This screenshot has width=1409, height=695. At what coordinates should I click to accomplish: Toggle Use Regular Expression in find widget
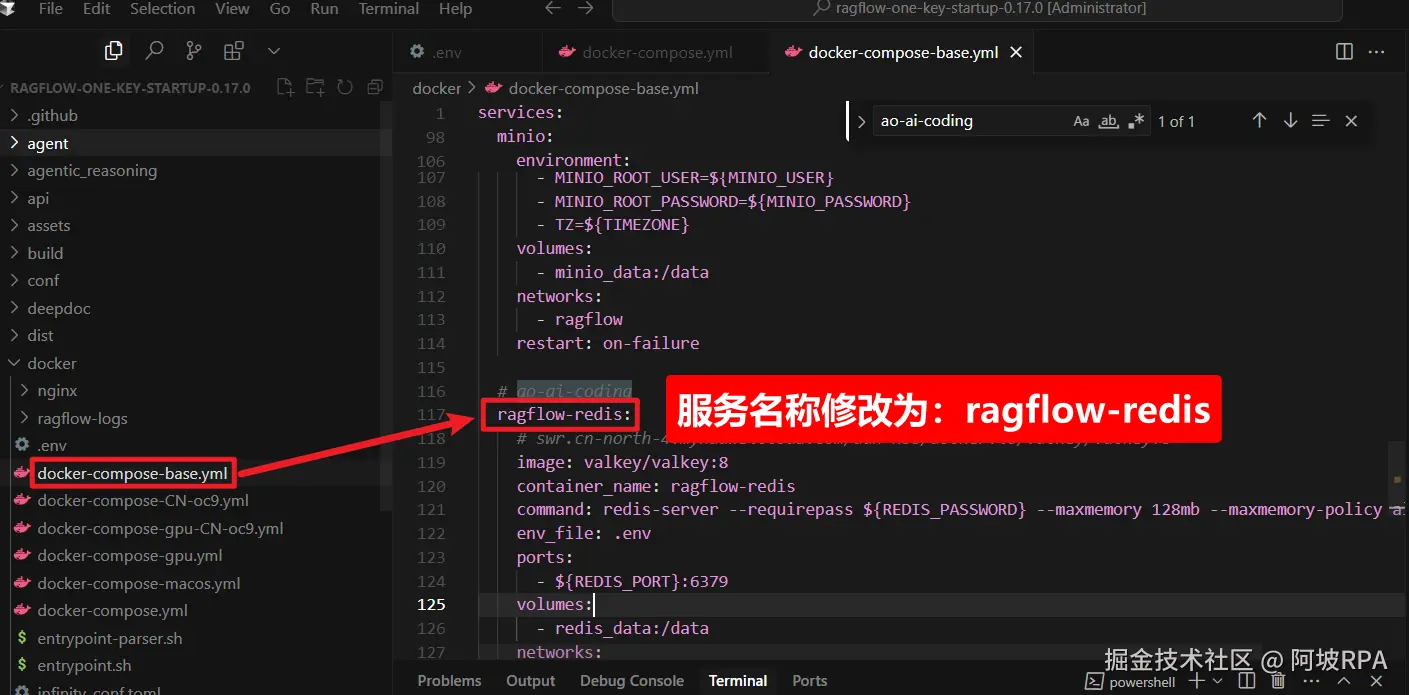click(1136, 121)
